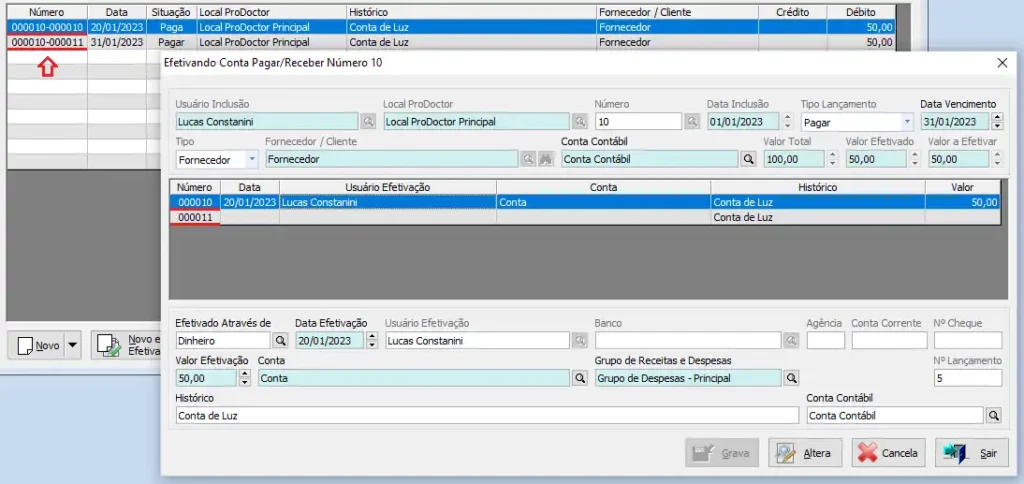Screen dimensions: 1024x484
Task: Click Crédito column header in background list
Action: point(792,12)
